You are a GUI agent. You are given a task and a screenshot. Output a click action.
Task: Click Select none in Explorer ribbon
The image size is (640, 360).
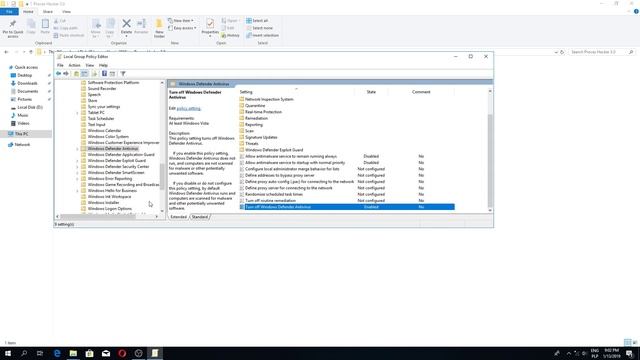pyautogui.click(x=259, y=28)
